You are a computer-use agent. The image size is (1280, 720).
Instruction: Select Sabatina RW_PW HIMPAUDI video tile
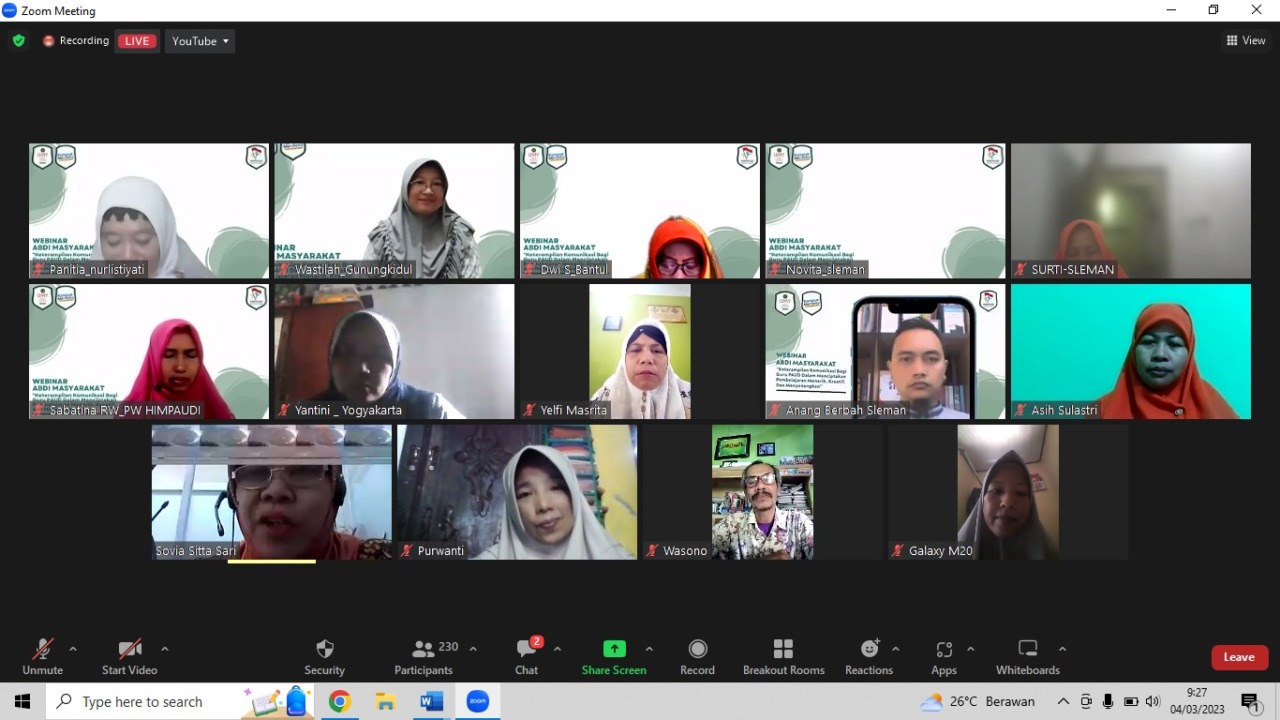click(149, 351)
